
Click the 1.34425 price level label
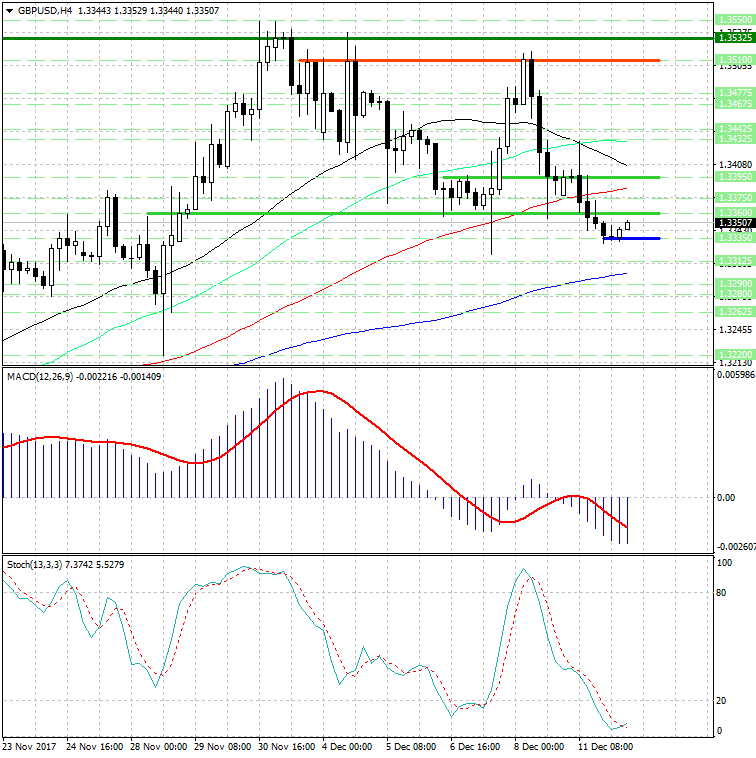735,129
